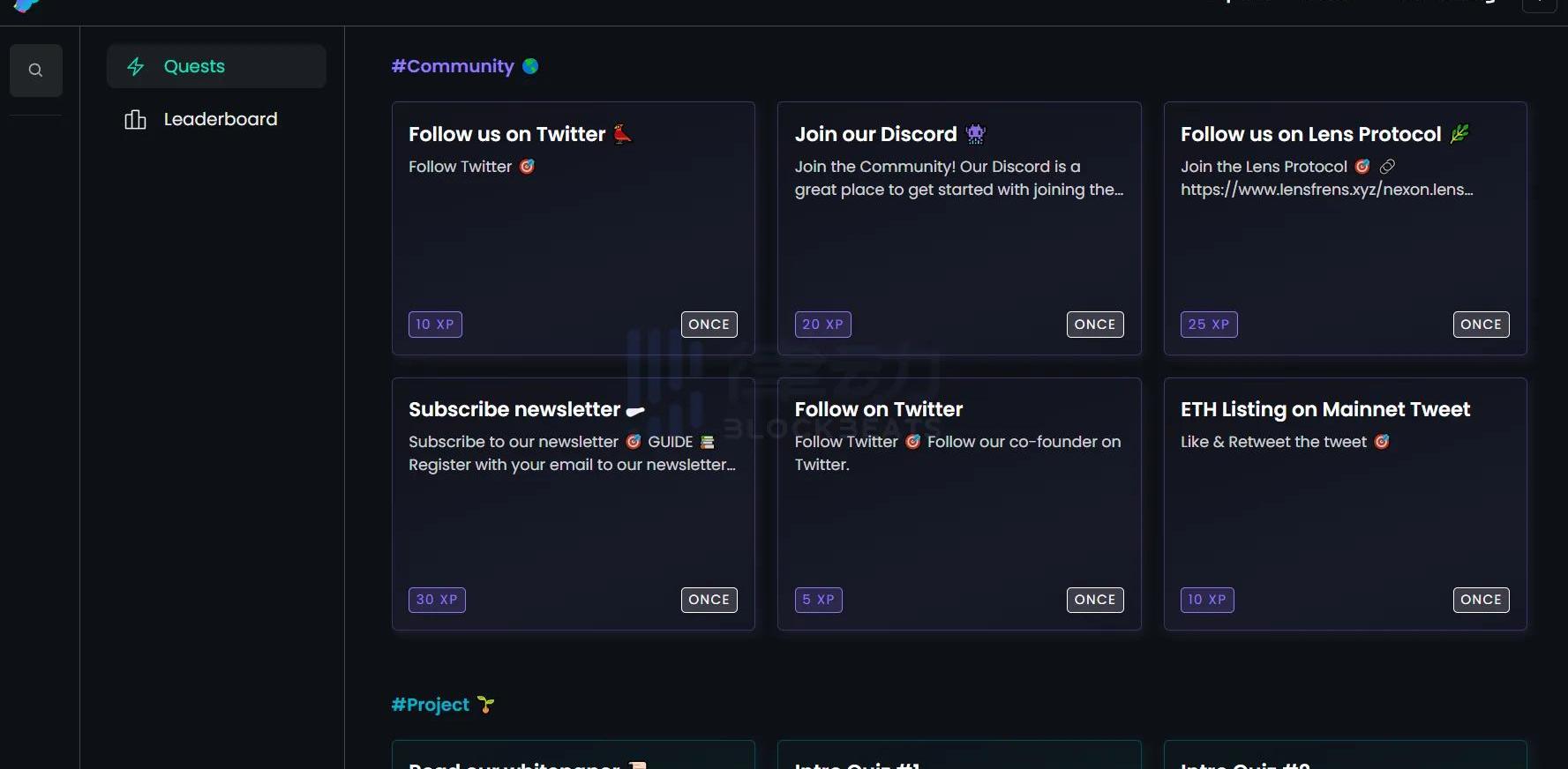Click the bird emoji on Follow us on Twitter
The image size is (1568, 769).
tap(623, 134)
